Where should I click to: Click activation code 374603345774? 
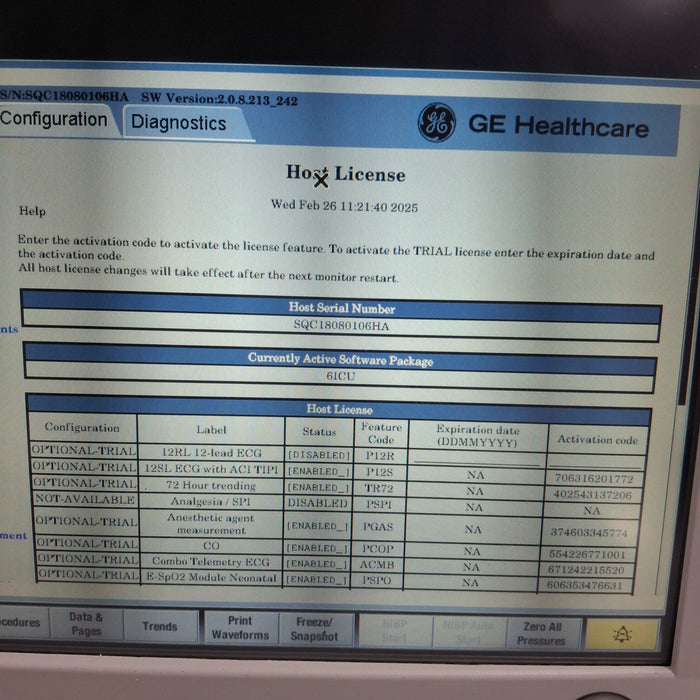point(589,532)
